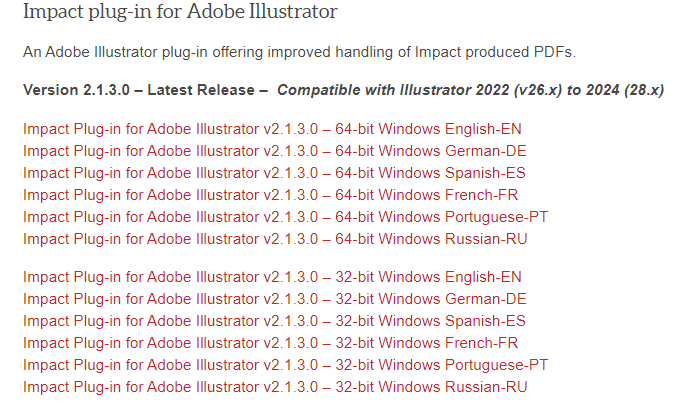Click the 32-bit Windows German-DE download link
Image resolution: width=675 pixels, height=406 pixels.
274,299
